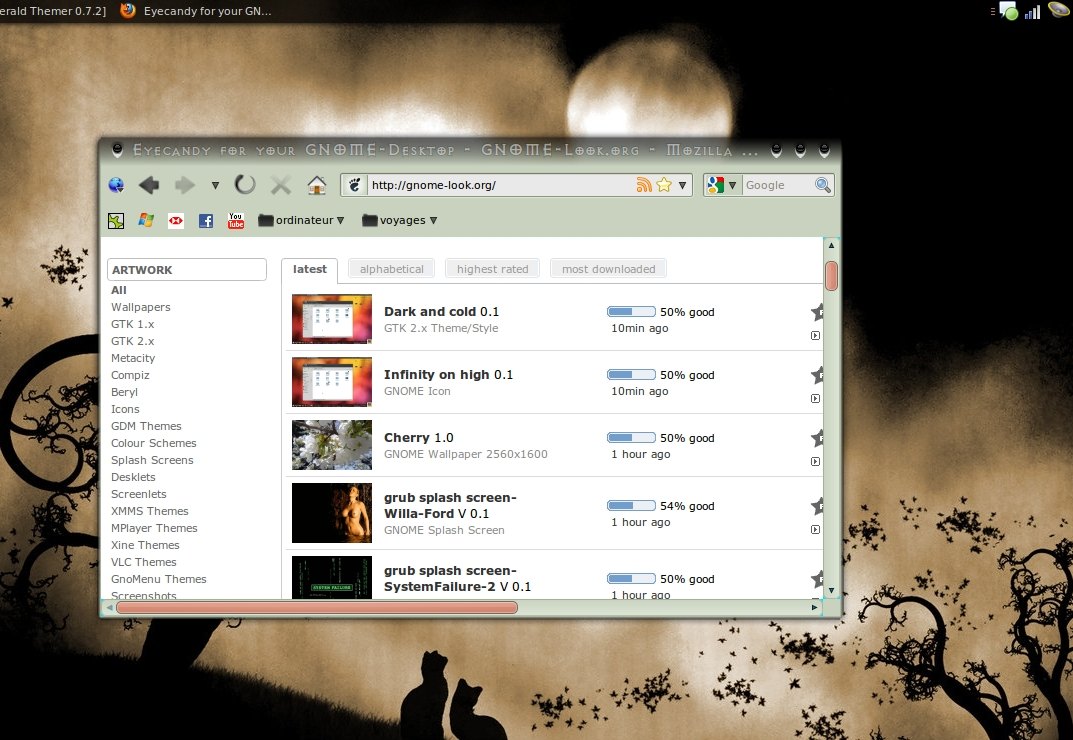This screenshot has width=1073, height=740.
Task: Open the Google search engine selector dropdown
Action: pyautogui.click(x=723, y=185)
